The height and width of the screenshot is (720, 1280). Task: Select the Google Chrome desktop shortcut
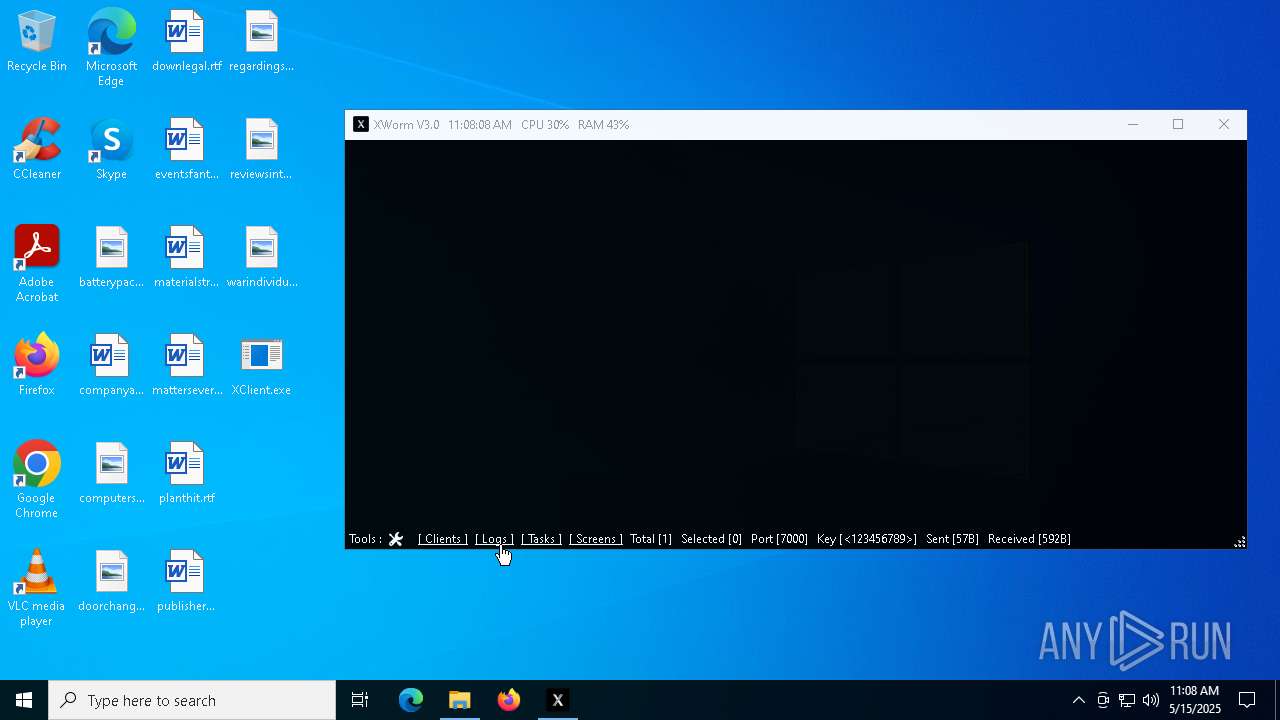pyautogui.click(x=37, y=480)
